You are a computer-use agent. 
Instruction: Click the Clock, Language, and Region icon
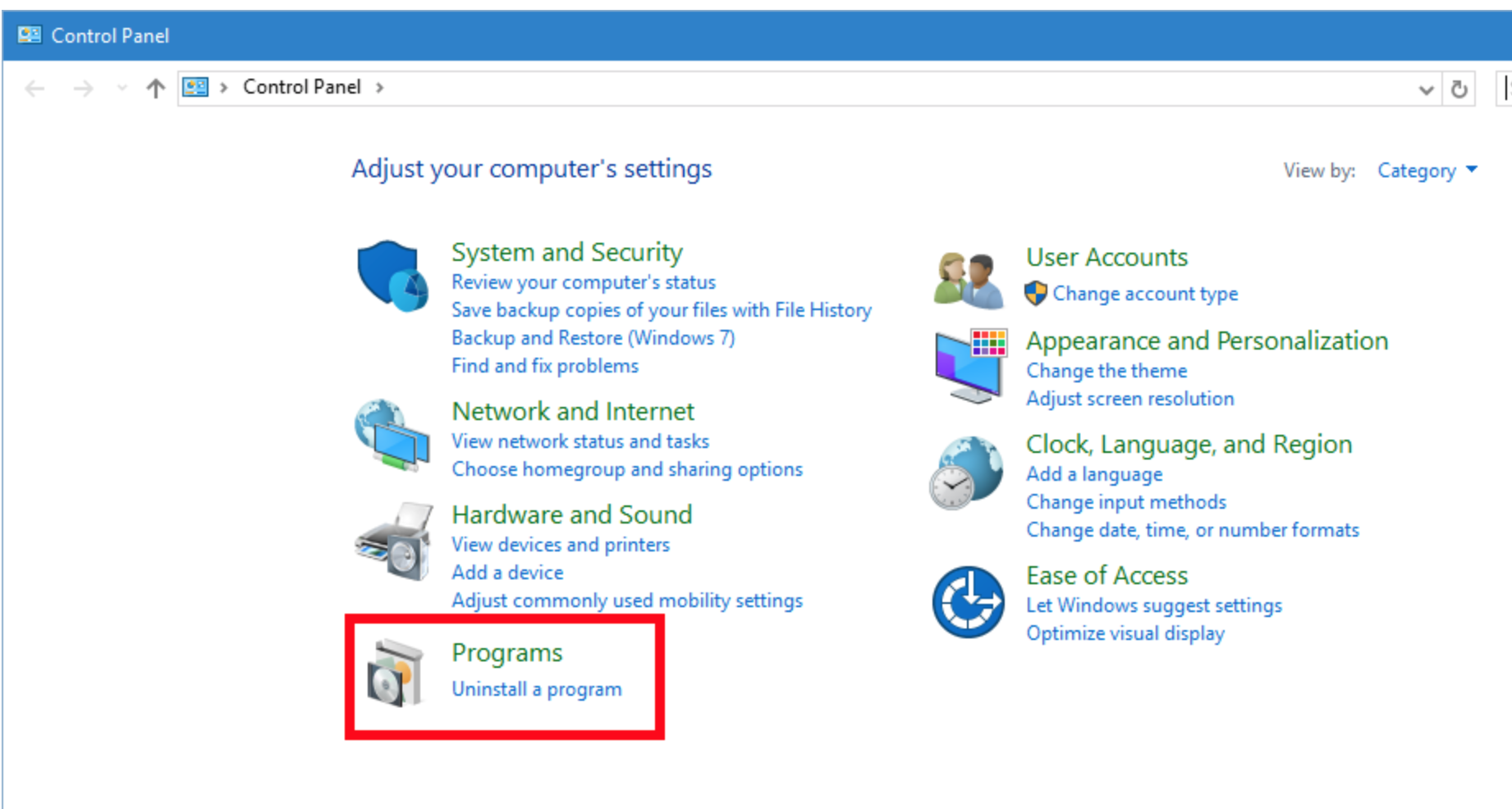point(967,473)
